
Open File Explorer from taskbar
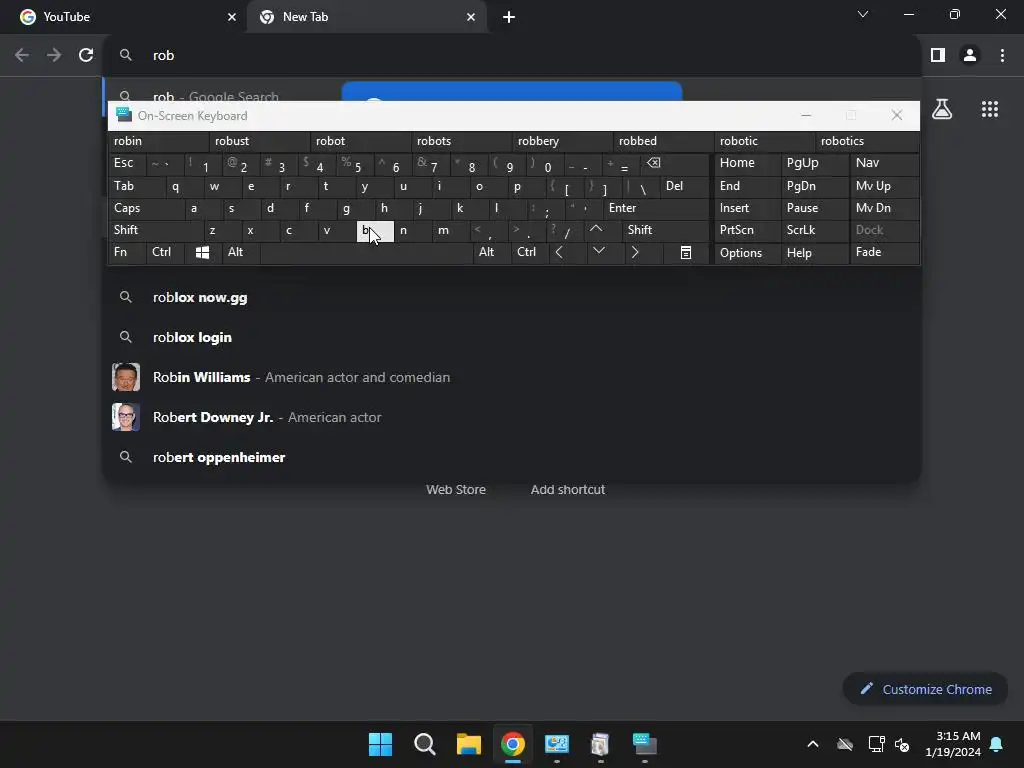468,744
